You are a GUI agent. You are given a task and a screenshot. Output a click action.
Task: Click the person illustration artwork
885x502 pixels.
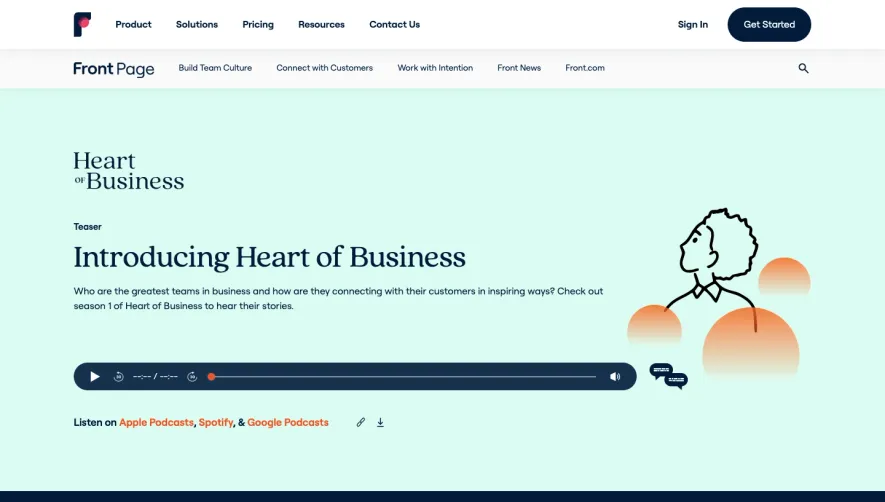[x=720, y=294]
